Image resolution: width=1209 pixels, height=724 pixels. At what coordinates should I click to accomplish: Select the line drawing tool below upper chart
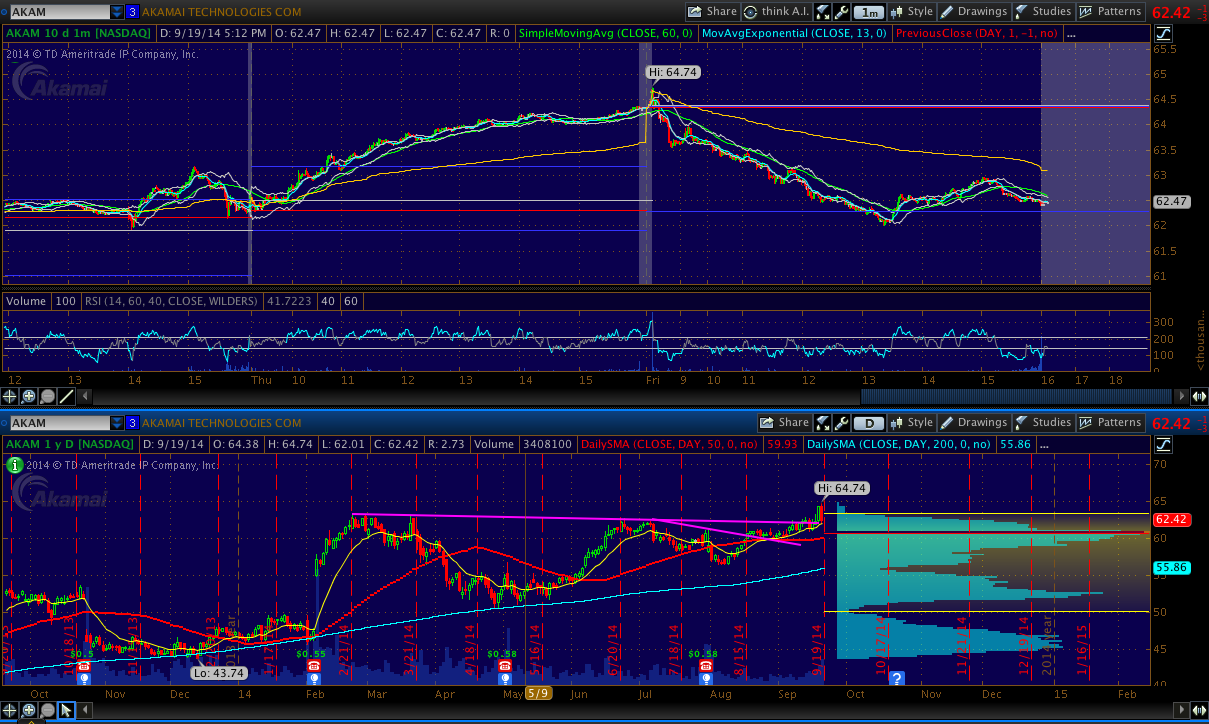[66, 396]
